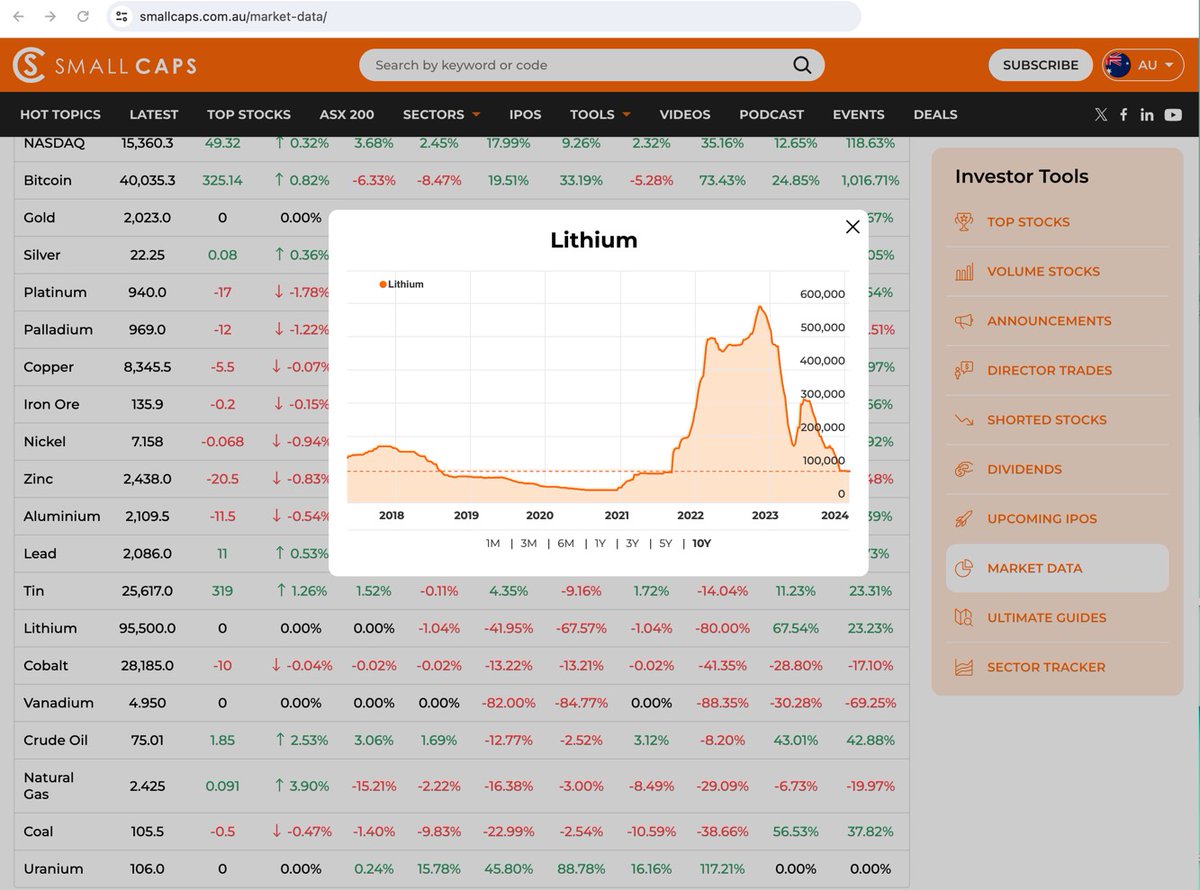Reload the page with refresh icon
Viewport: 1200px width, 890px height.
(83, 16)
